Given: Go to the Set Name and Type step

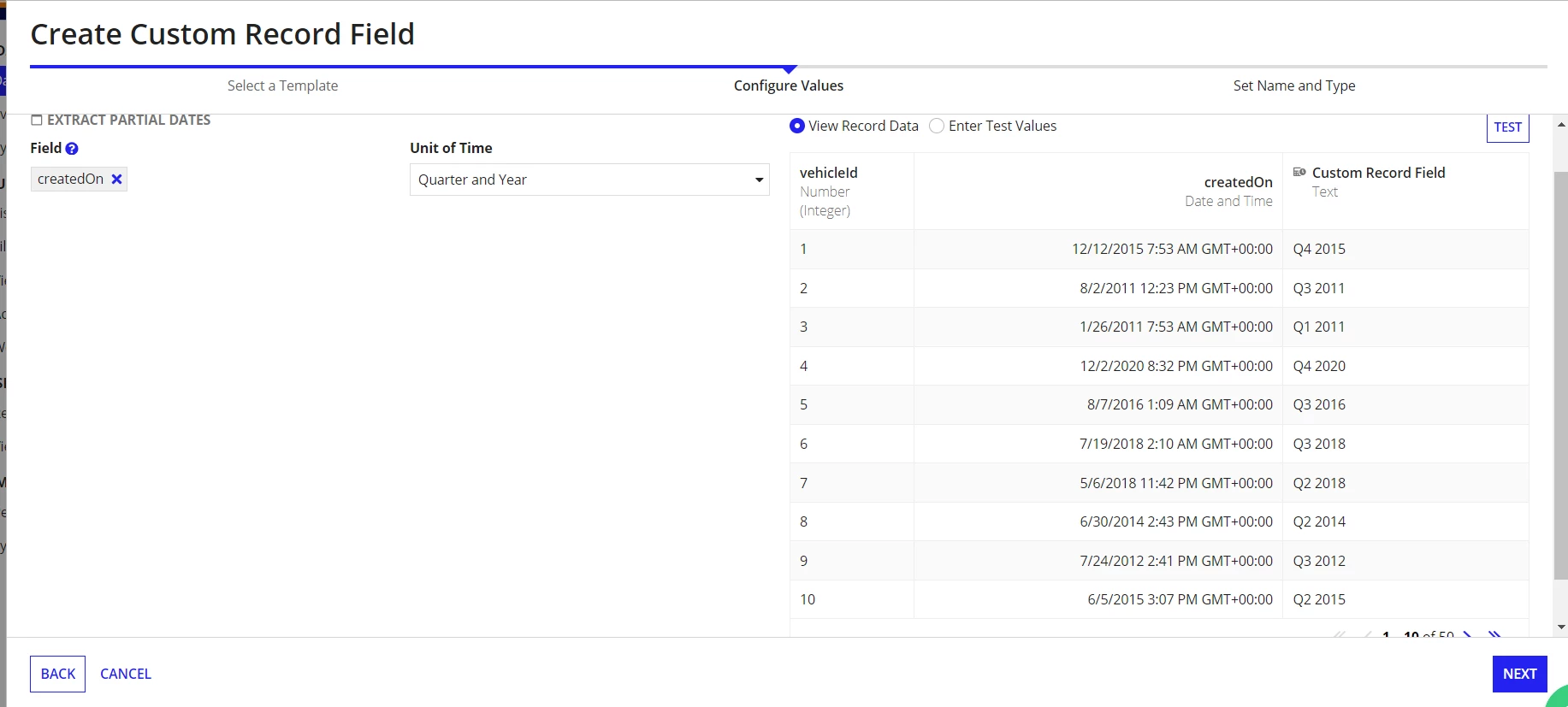Looking at the screenshot, I should pos(1294,85).
